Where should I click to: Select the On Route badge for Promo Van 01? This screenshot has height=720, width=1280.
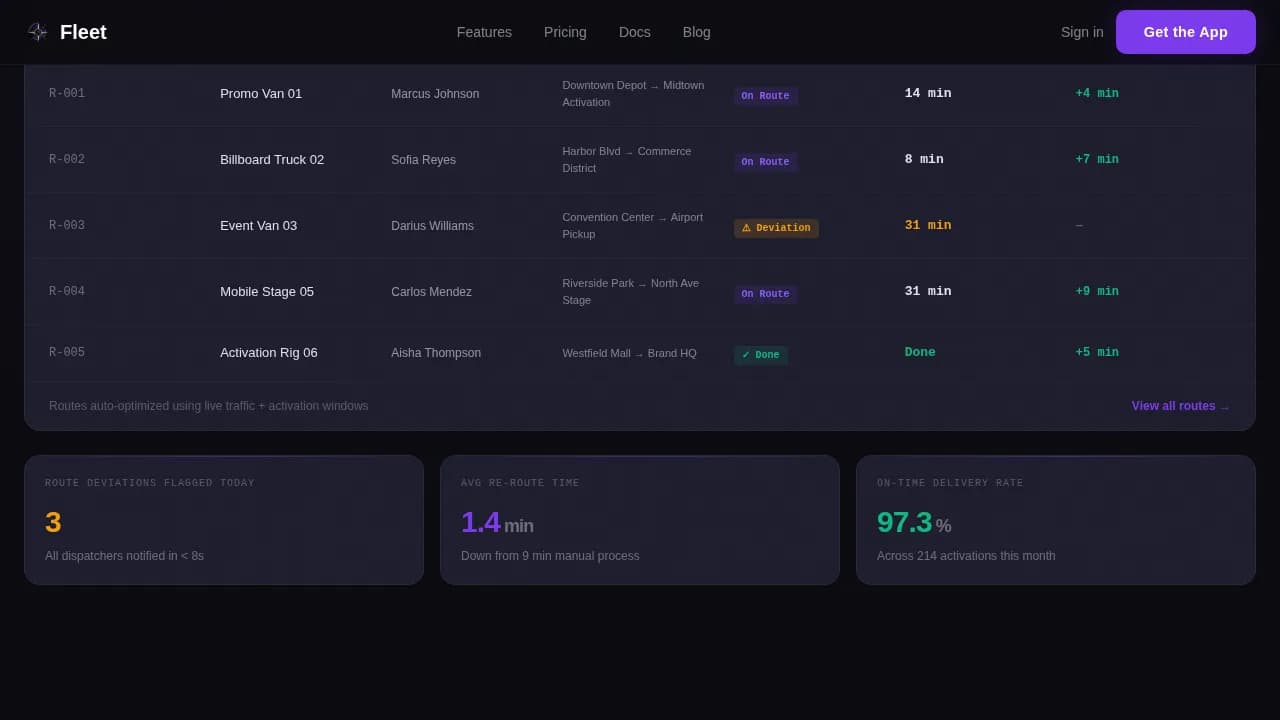(765, 95)
